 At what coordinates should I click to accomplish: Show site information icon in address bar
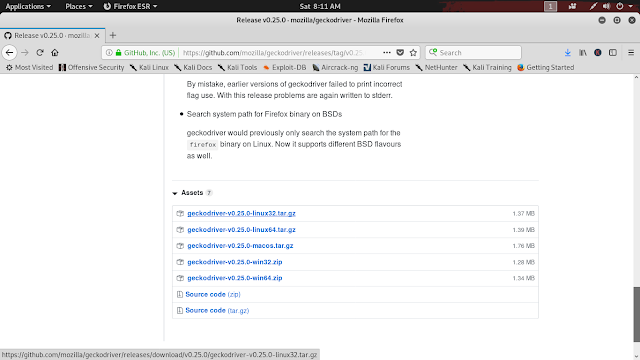tap(109, 53)
